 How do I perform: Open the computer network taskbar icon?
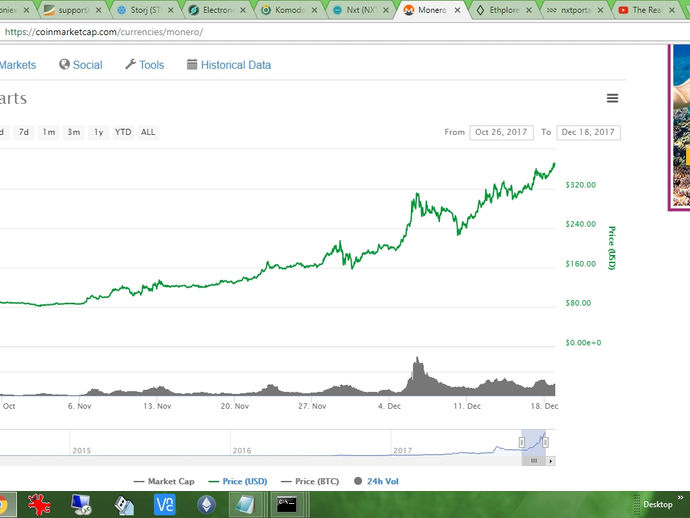pos(81,504)
